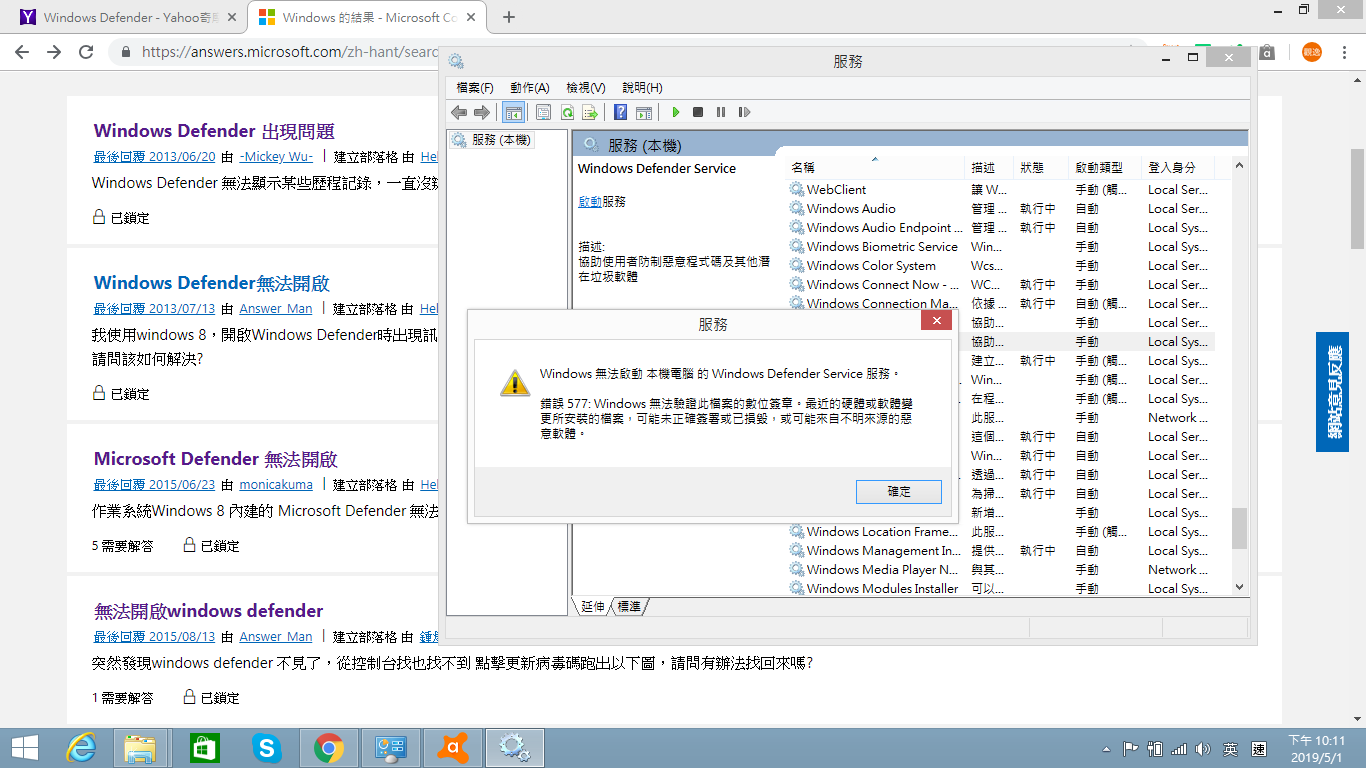Image resolution: width=1366 pixels, height=768 pixels.
Task: Open Internet Explorer from the taskbar
Action: click(81, 747)
